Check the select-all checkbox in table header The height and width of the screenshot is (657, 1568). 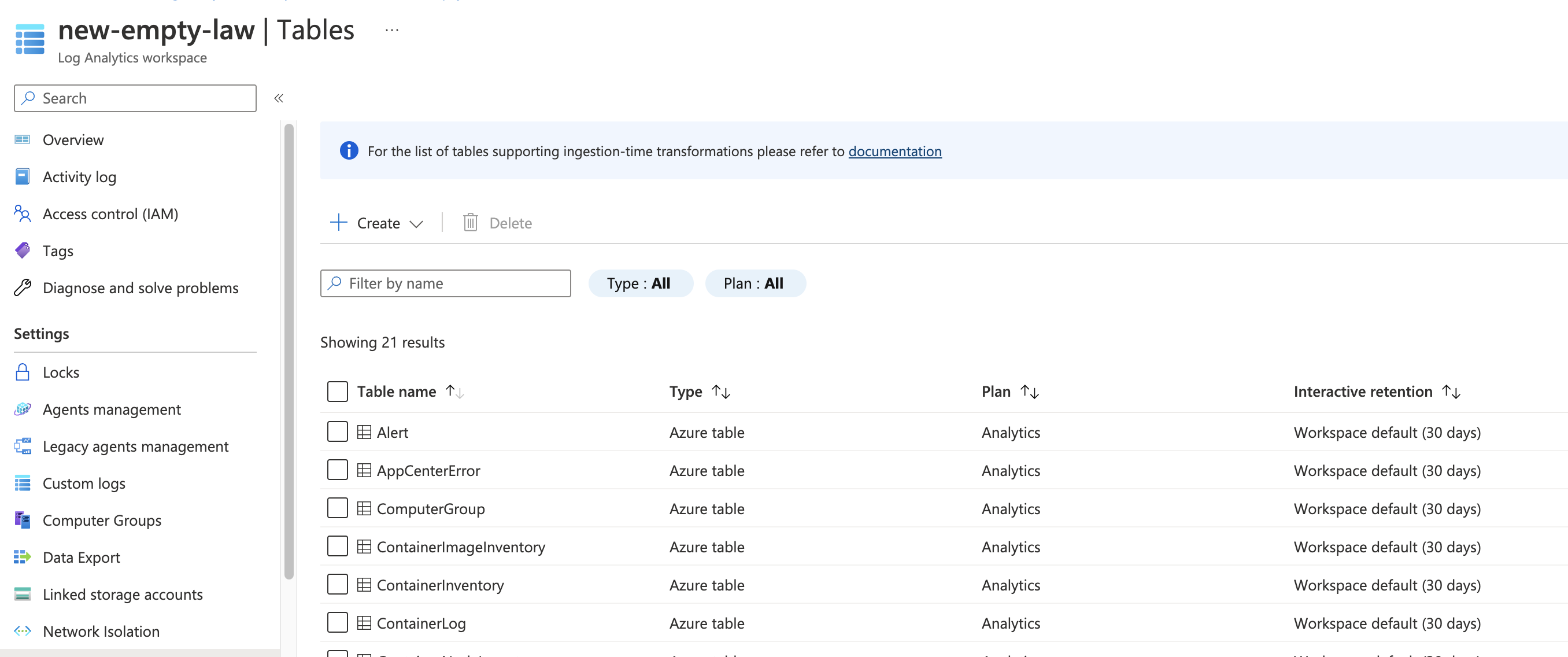tap(337, 392)
